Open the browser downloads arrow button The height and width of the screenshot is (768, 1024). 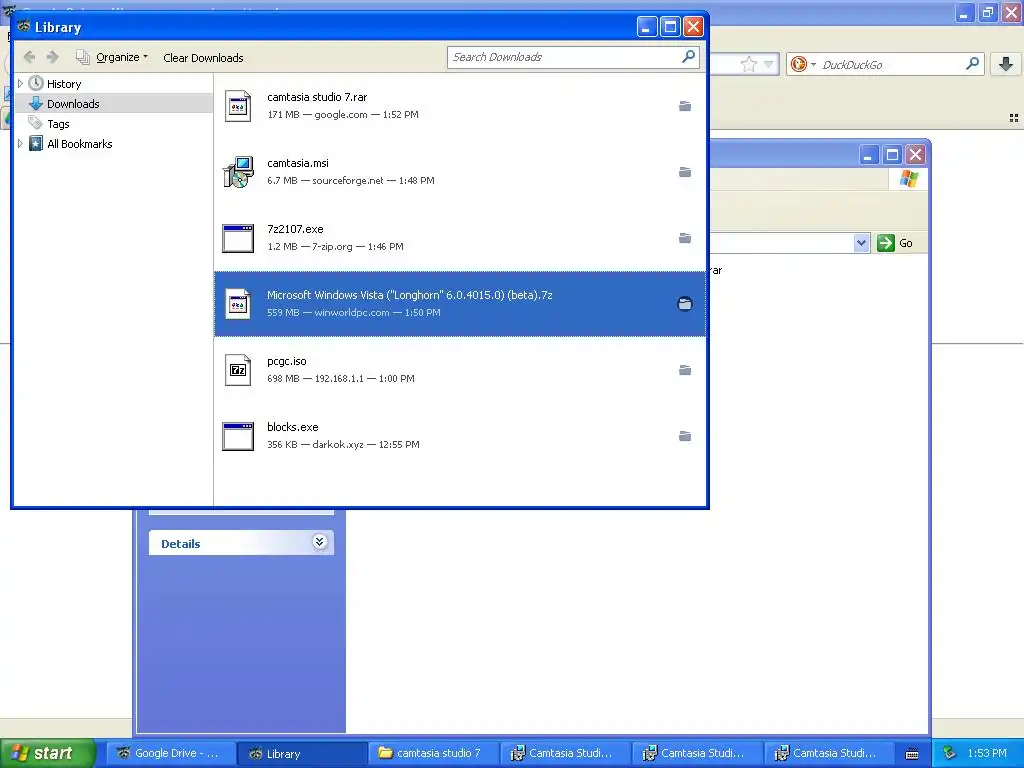[x=1006, y=64]
